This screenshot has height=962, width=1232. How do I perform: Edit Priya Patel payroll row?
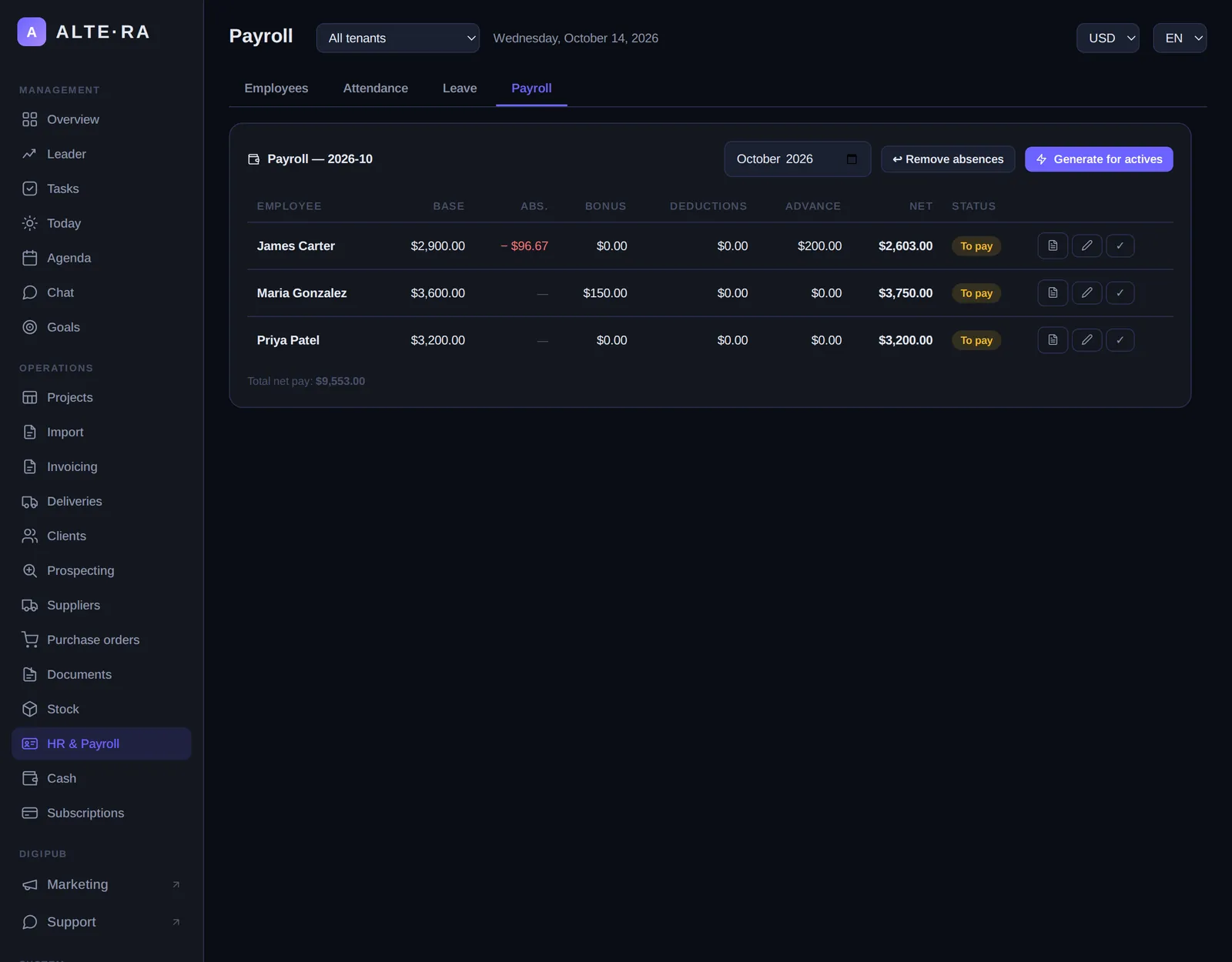(x=1086, y=339)
